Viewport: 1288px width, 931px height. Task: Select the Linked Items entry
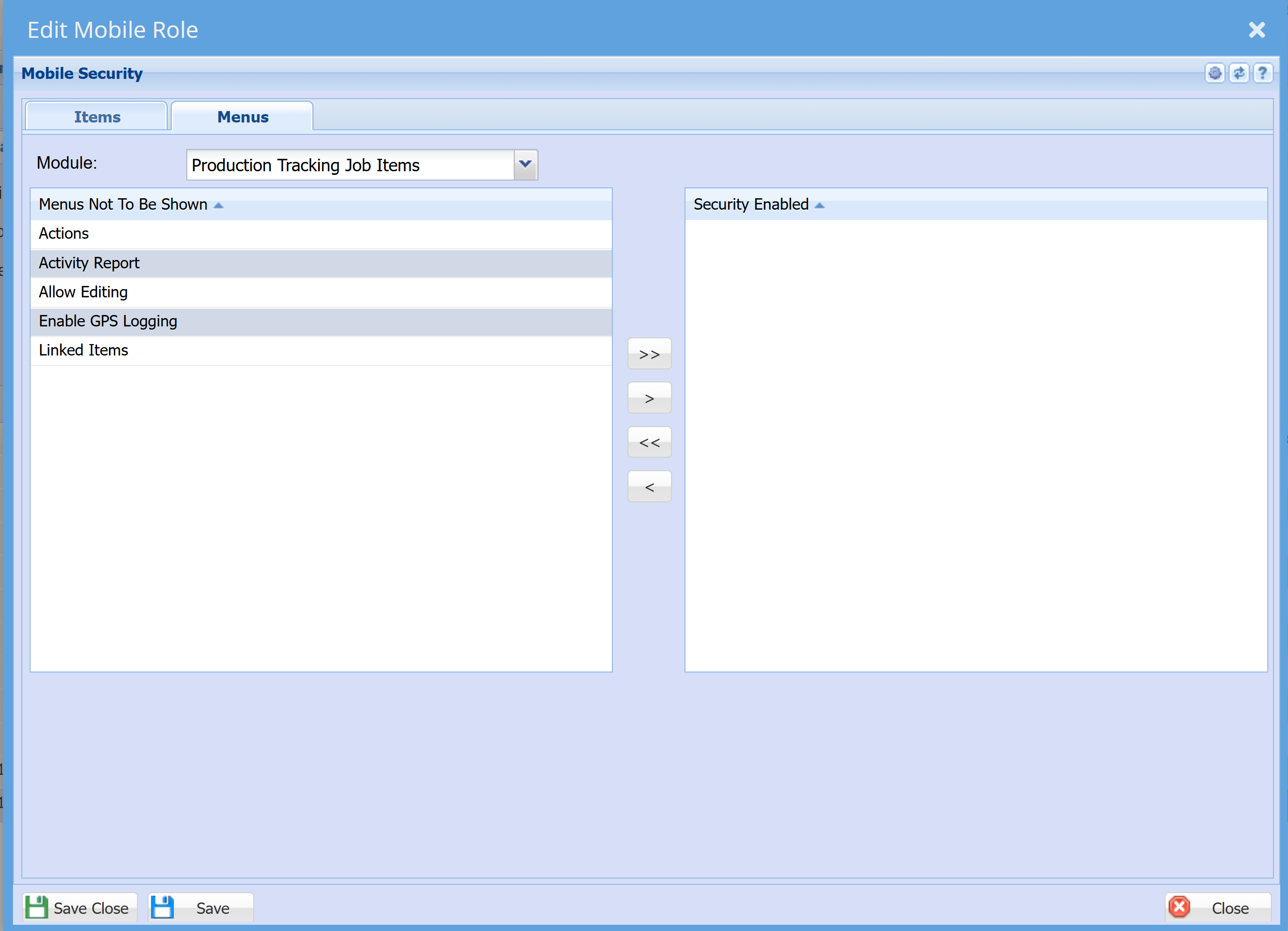click(x=321, y=350)
